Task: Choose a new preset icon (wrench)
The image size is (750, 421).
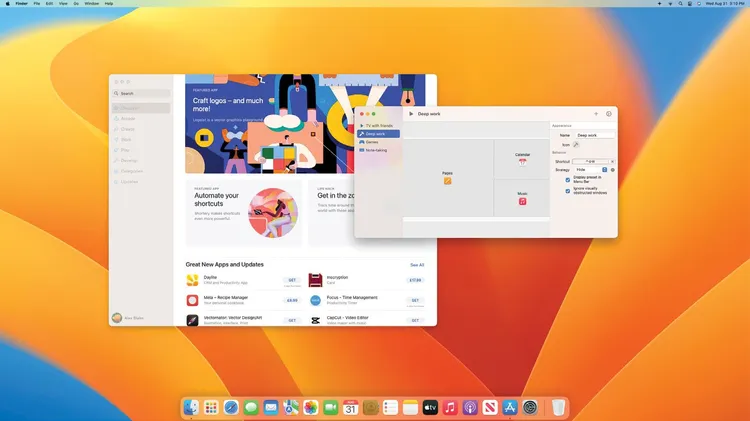Action: point(576,145)
